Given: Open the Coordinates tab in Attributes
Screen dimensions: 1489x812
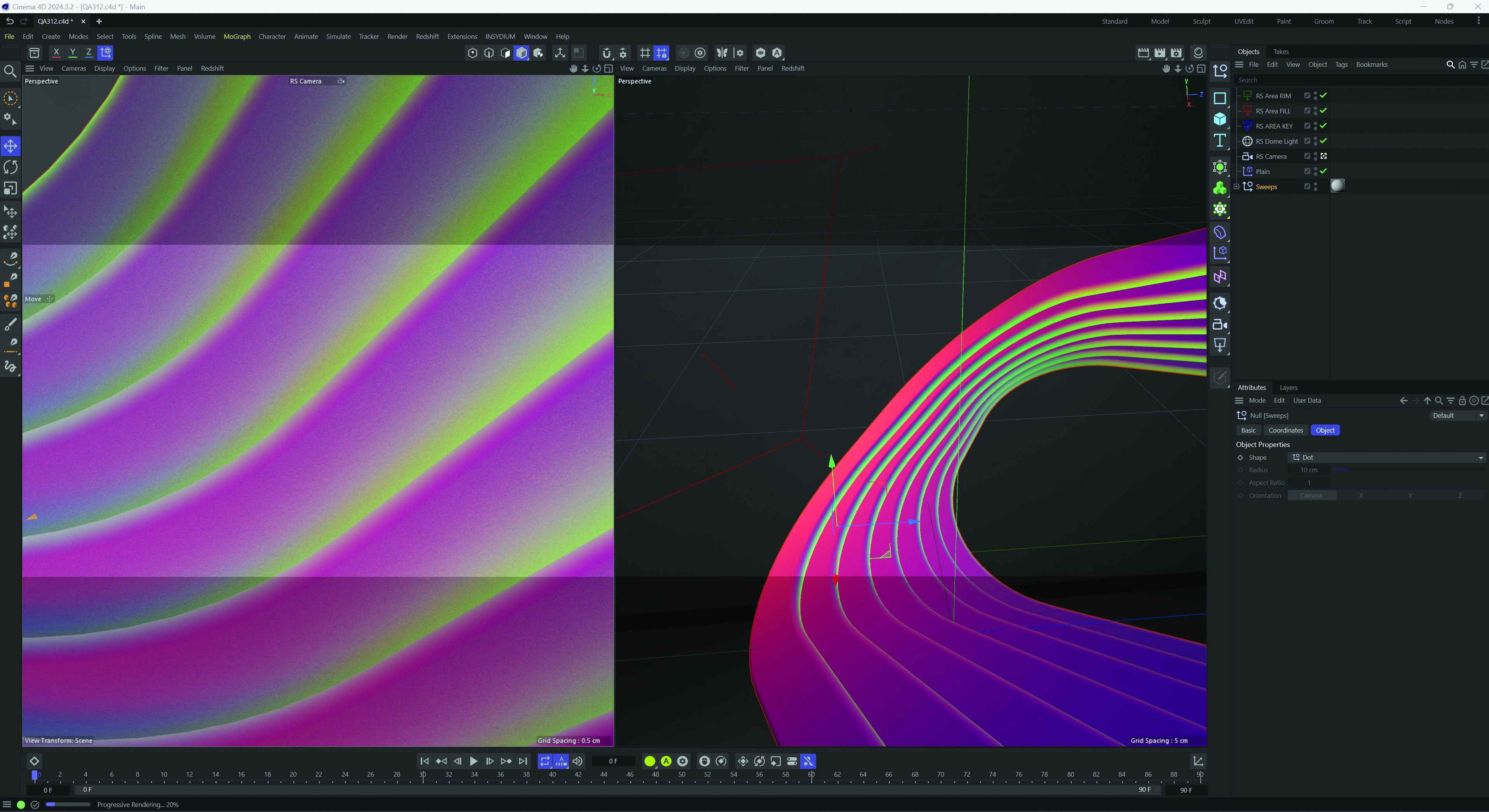Looking at the screenshot, I should click(x=1285, y=430).
